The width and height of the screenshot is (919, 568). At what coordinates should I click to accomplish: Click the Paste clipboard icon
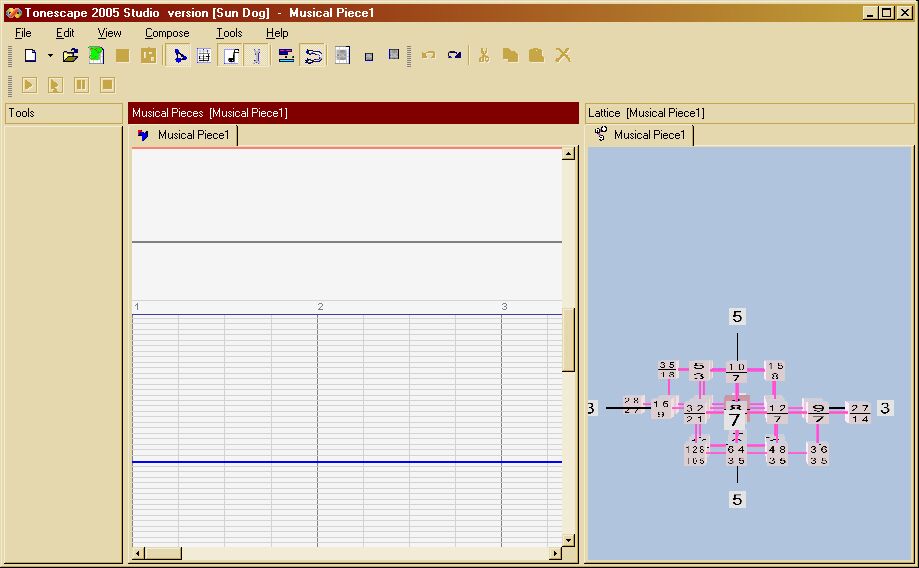pyautogui.click(x=536, y=56)
